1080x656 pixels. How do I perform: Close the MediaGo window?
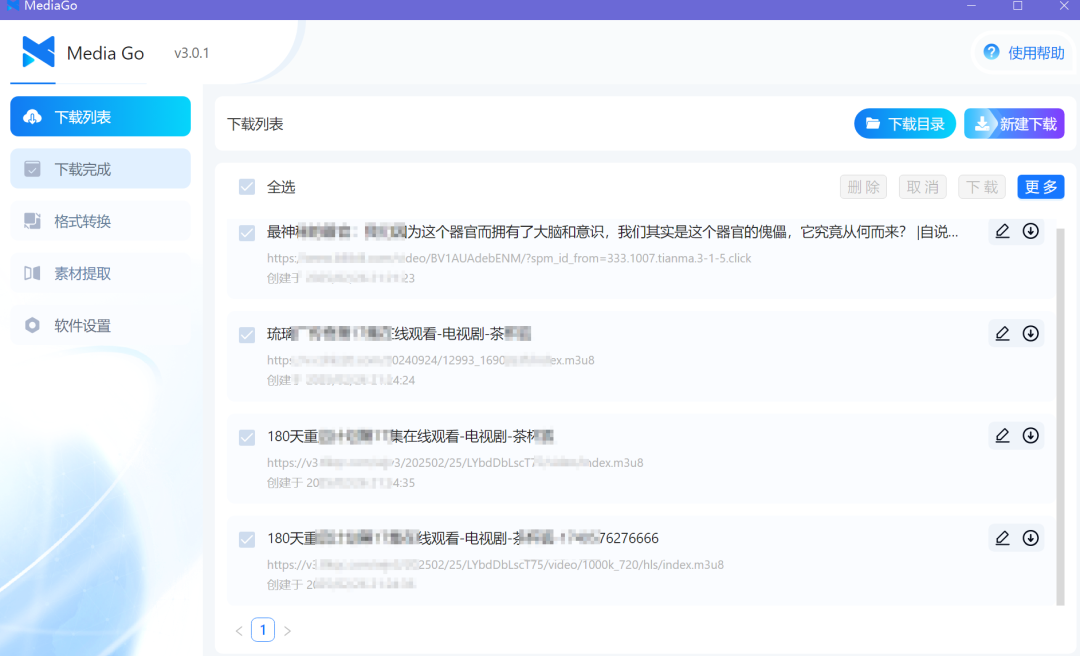[1063, 6]
